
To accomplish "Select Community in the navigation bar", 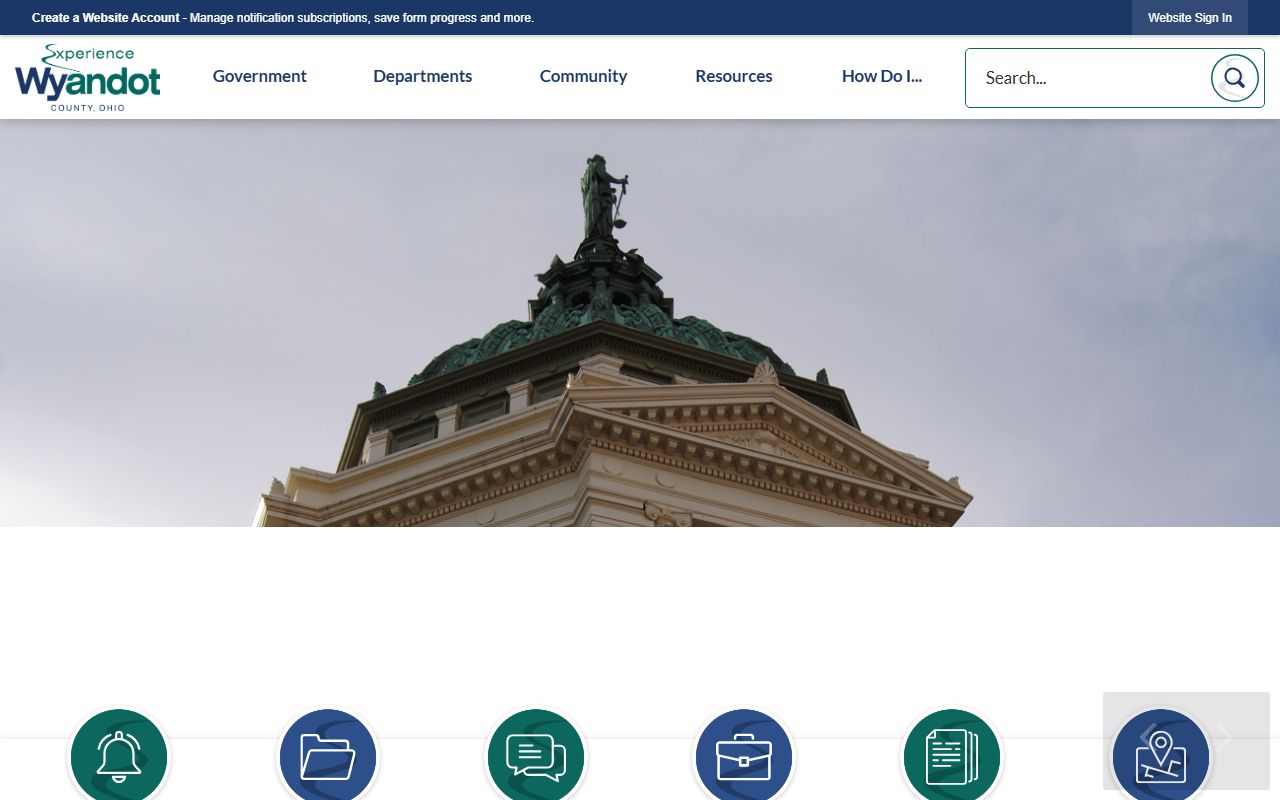I will pyautogui.click(x=583, y=77).
